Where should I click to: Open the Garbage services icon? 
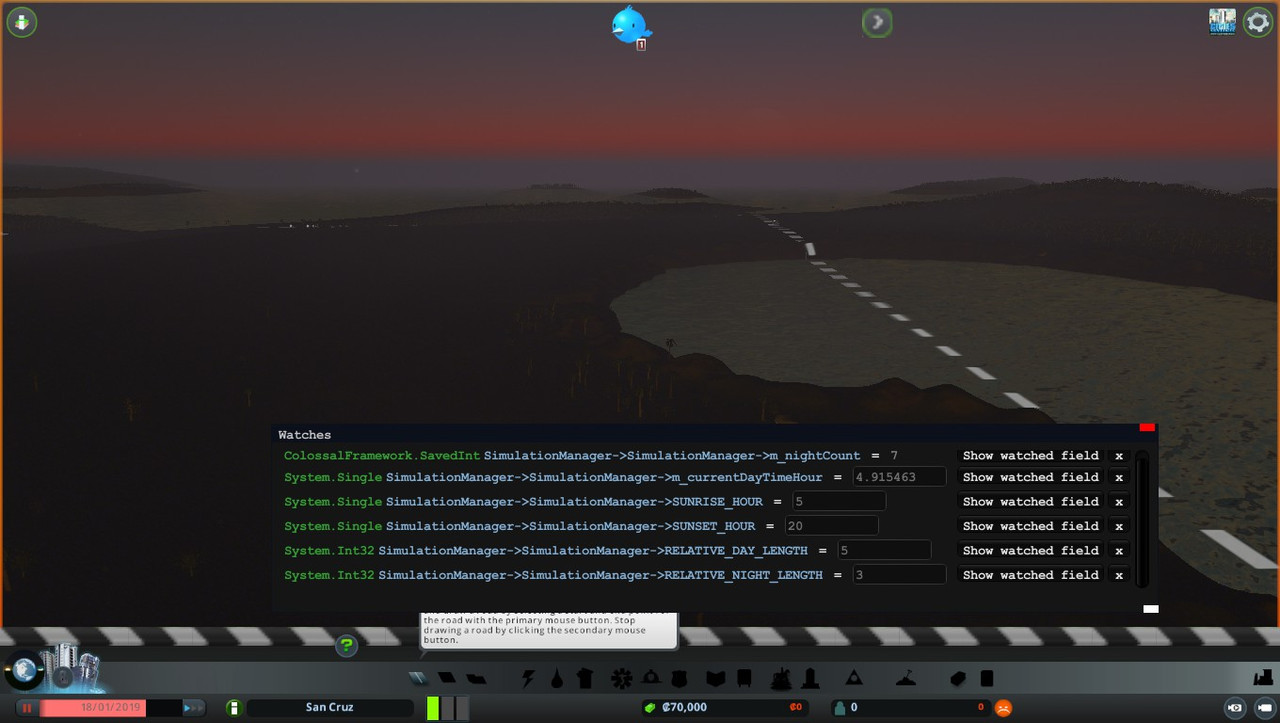click(587, 679)
